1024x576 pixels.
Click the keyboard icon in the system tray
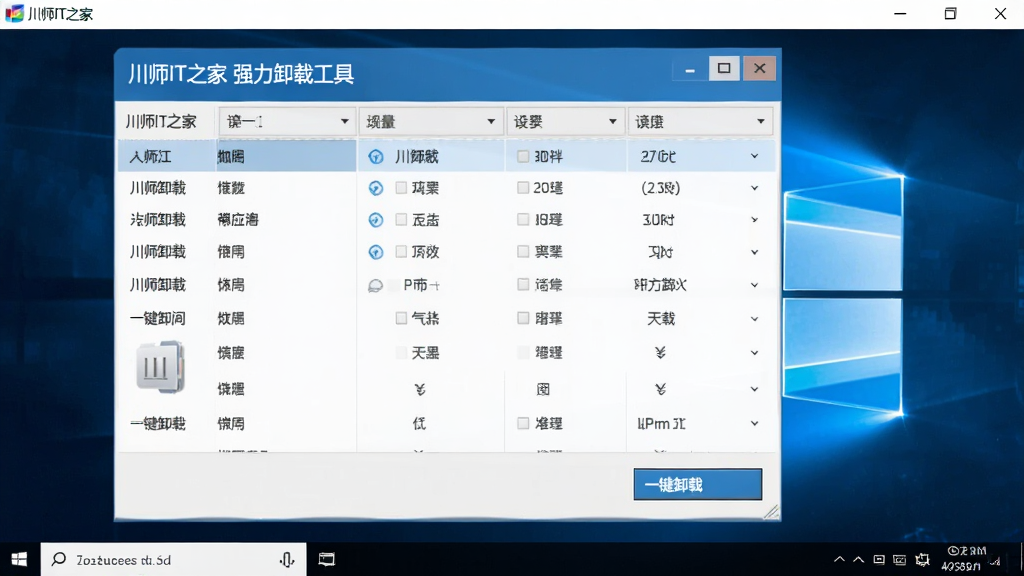tap(899, 560)
